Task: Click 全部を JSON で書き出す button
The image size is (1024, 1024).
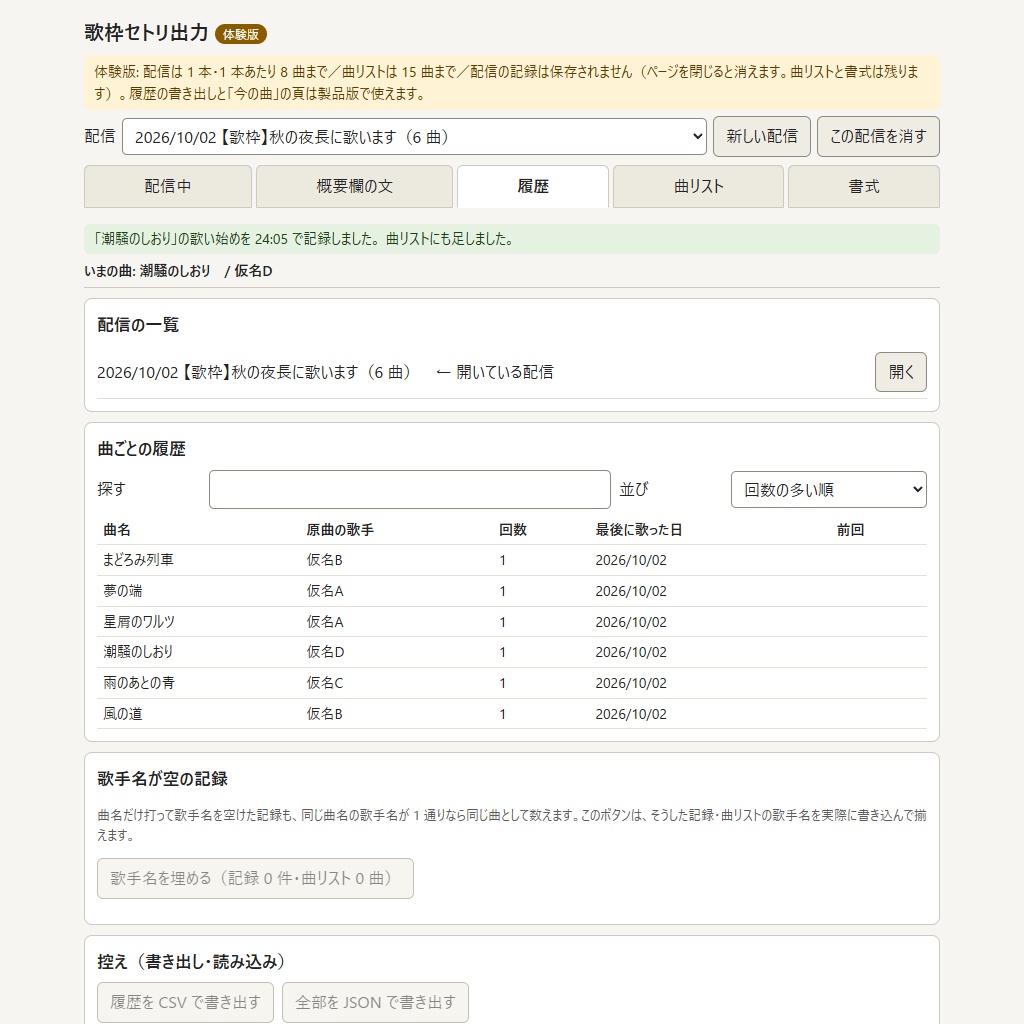Action: pyautogui.click(x=376, y=1002)
